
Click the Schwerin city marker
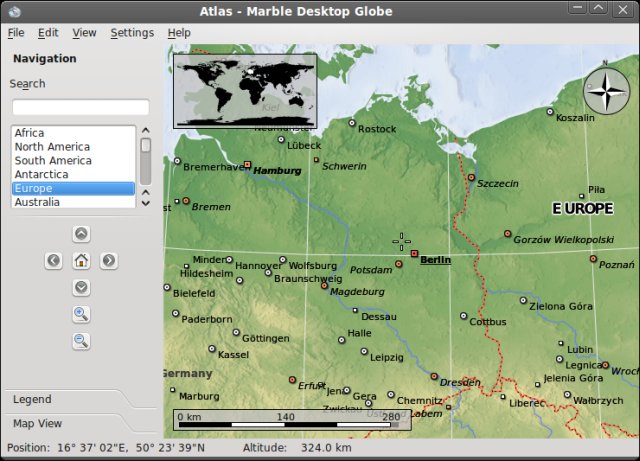tap(316, 160)
